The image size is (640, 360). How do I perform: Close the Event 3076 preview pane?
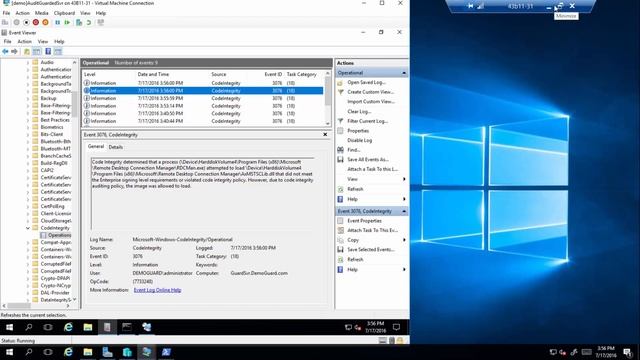[x=325, y=134]
